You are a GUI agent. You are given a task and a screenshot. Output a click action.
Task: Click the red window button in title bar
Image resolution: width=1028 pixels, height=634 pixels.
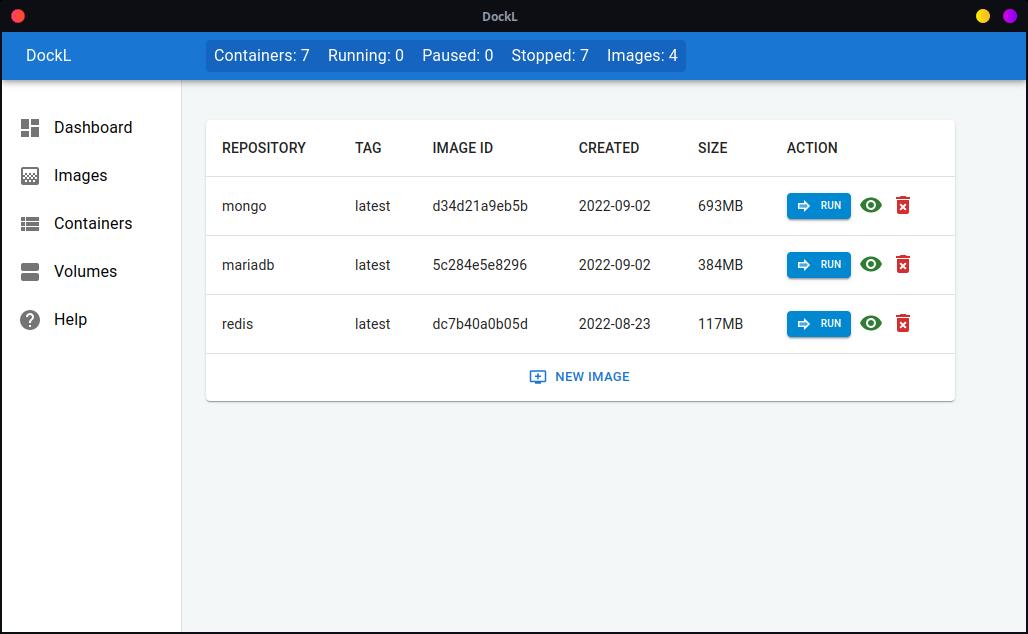tap(18, 16)
